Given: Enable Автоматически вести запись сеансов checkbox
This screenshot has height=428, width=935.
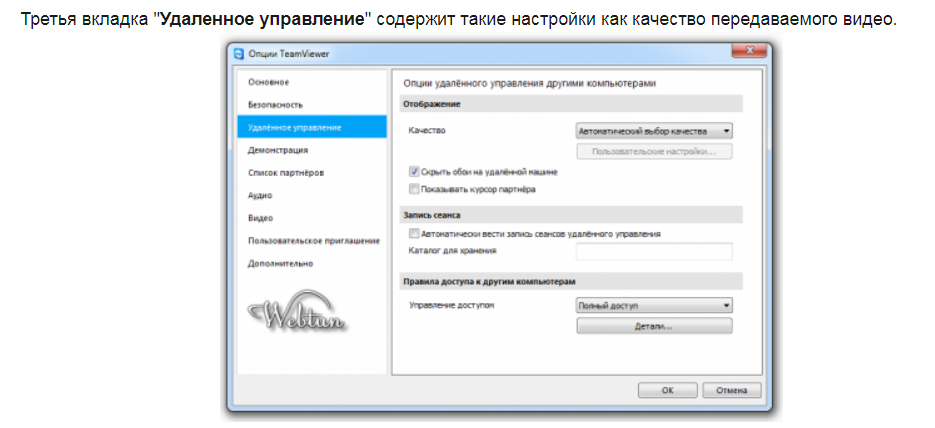Looking at the screenshot, I should [414, 234].
